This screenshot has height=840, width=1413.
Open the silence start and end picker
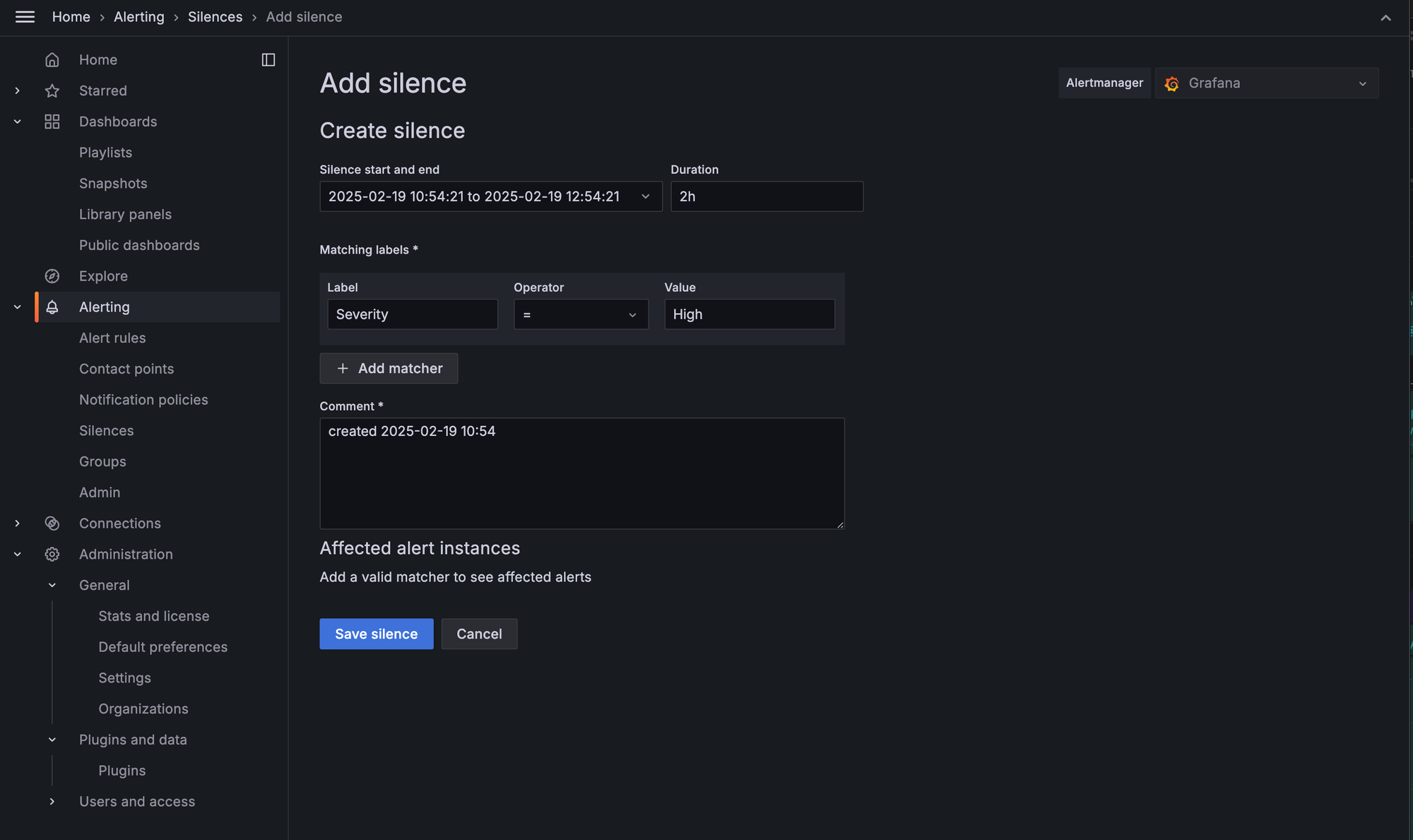click(x=490, y=196)
